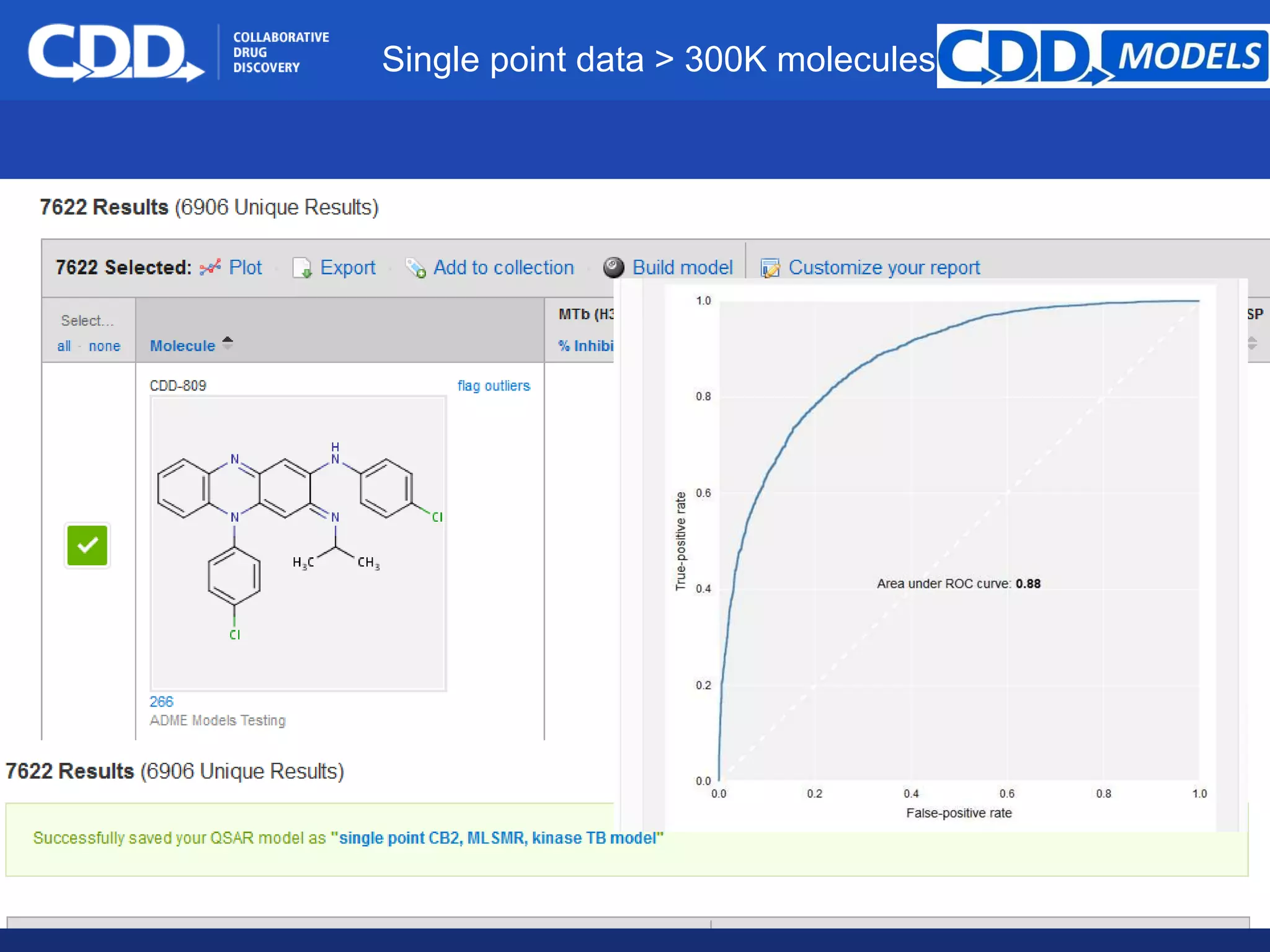Open saved QSAR model name link
This screenshot has height=952, width=1270.
[497, 838]
